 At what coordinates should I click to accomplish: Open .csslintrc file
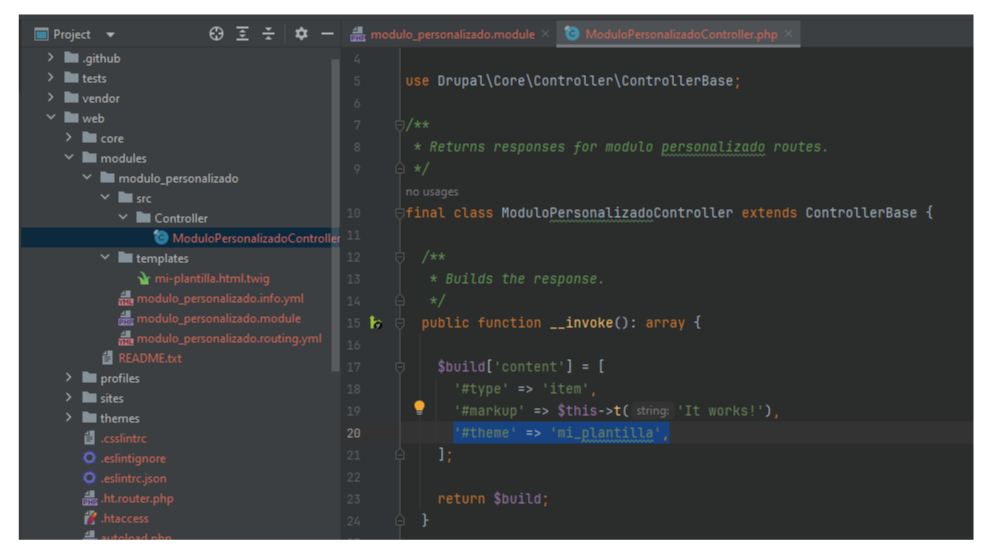123,438
